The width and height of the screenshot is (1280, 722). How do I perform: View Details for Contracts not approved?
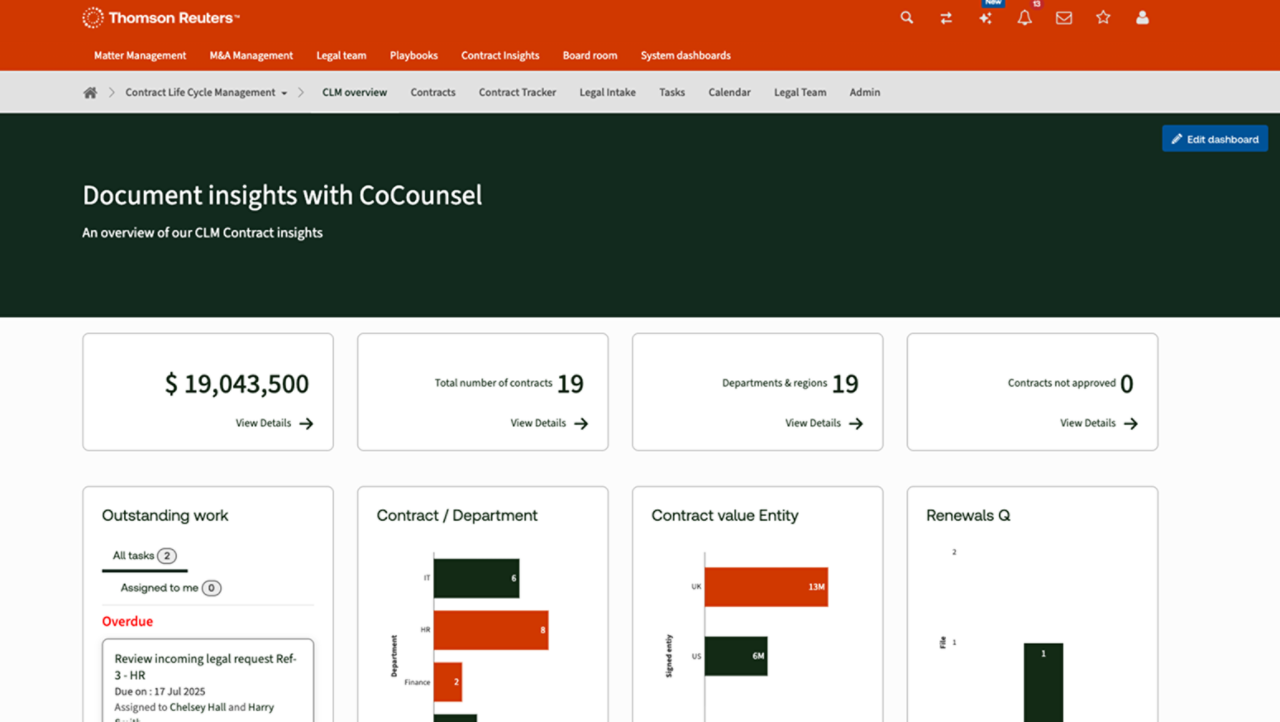pos(1098,423)
